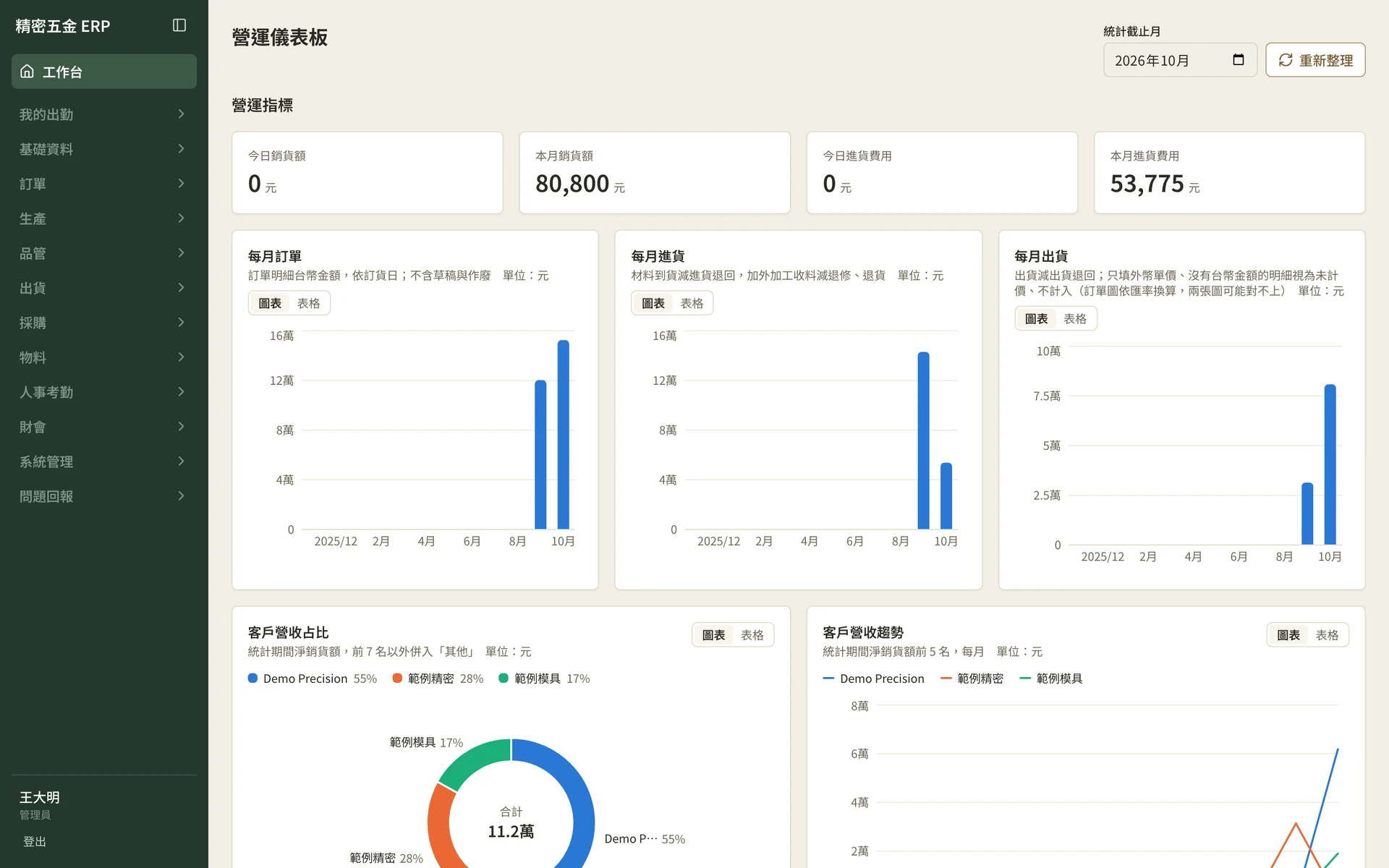
Task: Toggle Demo Precision line in 客戶營收趨勢 legend
Action: 874,678
